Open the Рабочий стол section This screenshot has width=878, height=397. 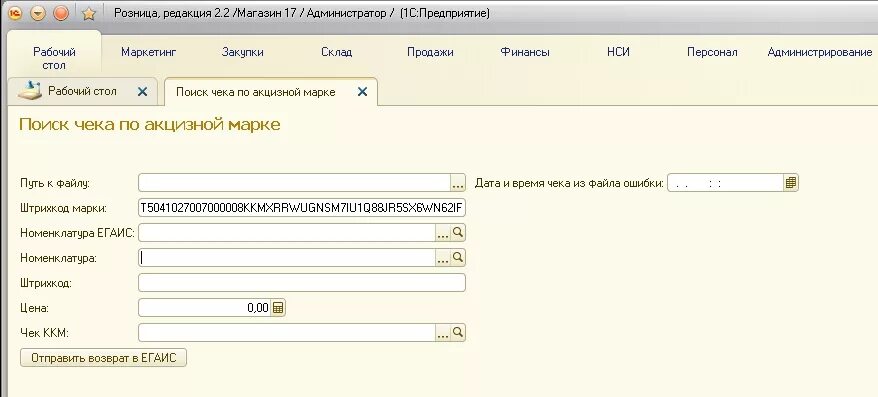(54, 58)
